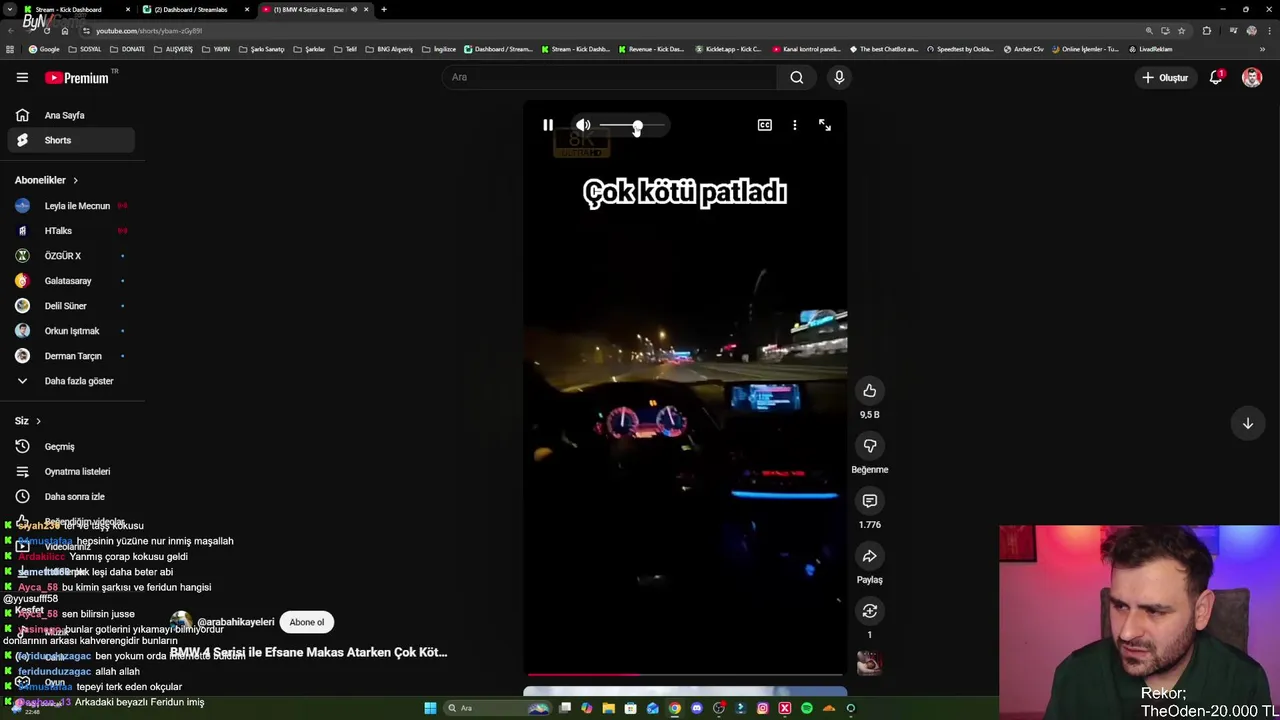This screenshot has width=1280, height=720.
Task: Open the ÖZGÜR X channel
Action: pyautogui.click(x=70, y=256)
